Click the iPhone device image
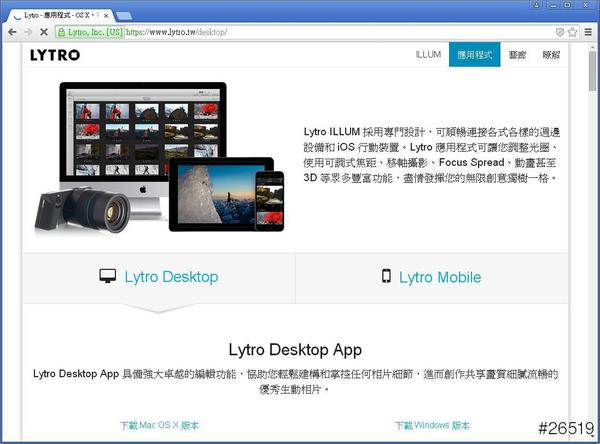Image resolution: width=600 pixels, height=444 pixels. pos(269,201)
